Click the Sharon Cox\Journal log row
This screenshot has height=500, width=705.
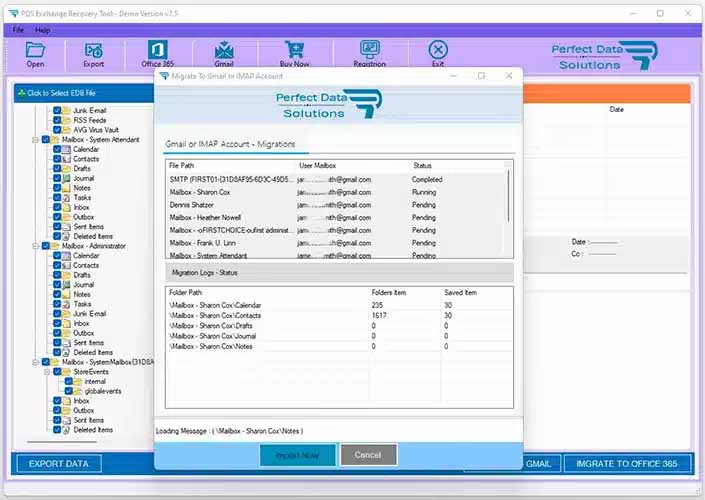[x=339, y=336]
